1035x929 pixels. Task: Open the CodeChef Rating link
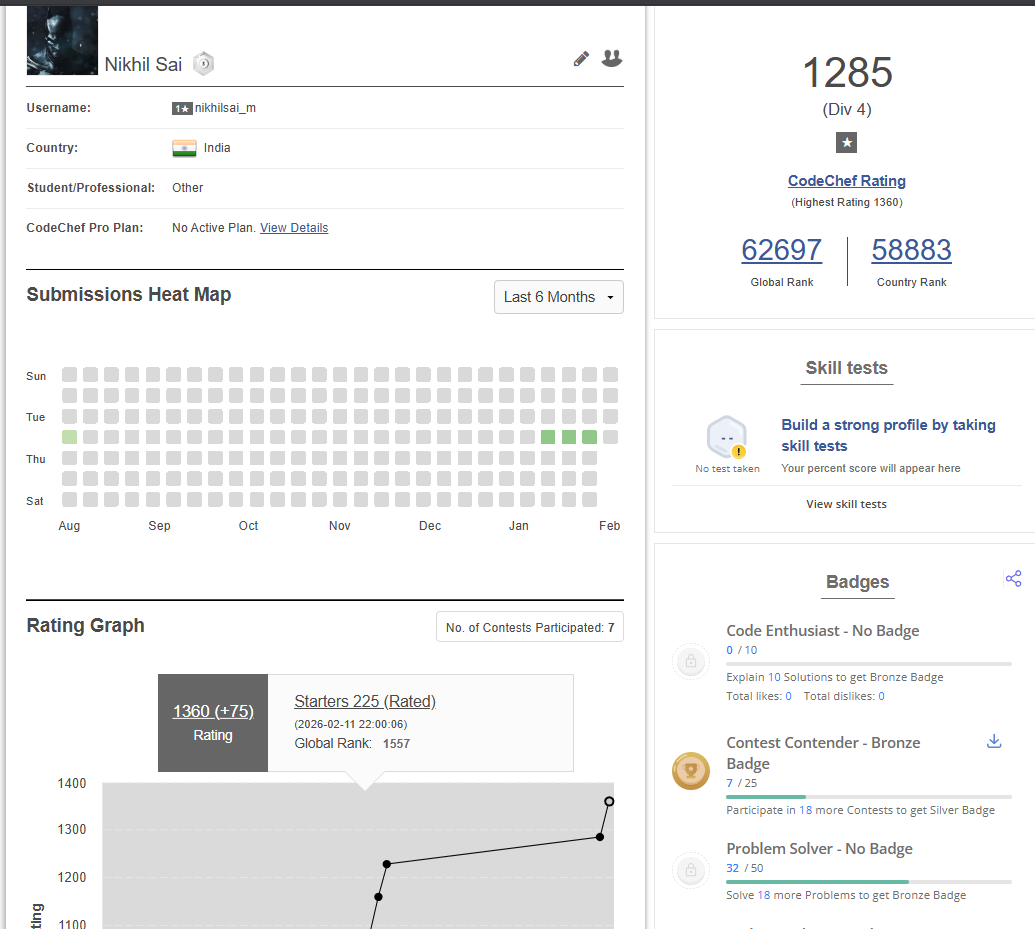click(x=846, y=181)
